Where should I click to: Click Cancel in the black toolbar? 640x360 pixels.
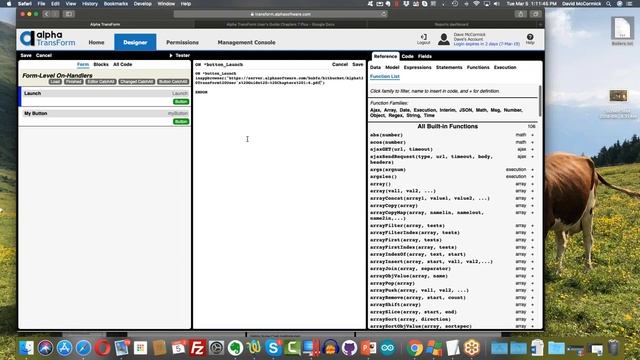44,56
